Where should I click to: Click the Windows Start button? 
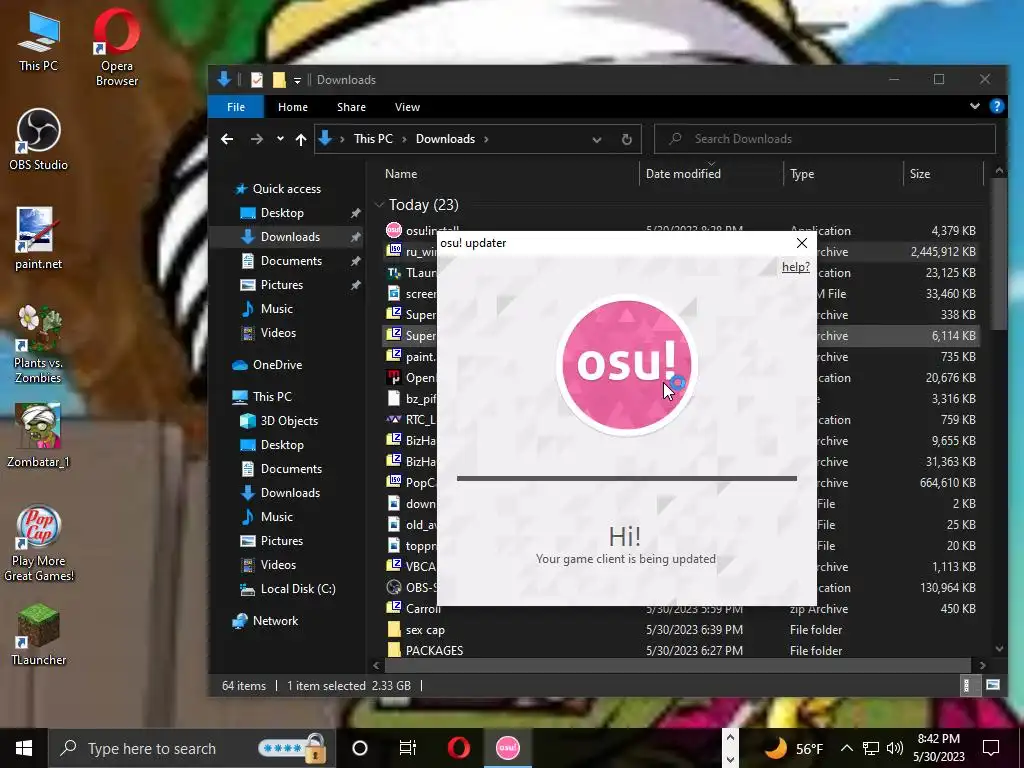(24, 748)
